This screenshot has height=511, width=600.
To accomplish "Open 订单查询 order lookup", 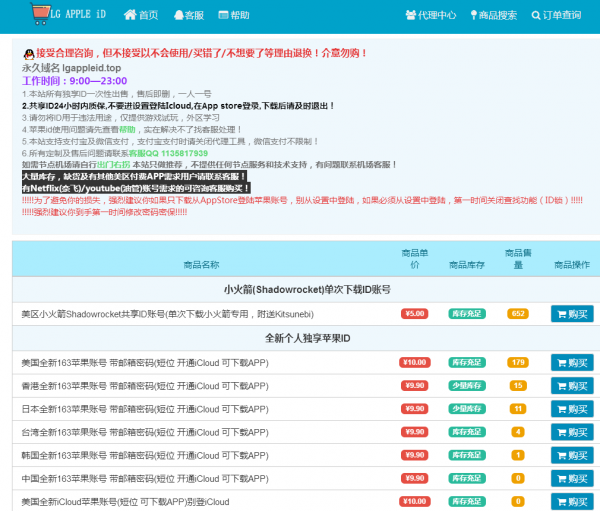I will [556, 15].
